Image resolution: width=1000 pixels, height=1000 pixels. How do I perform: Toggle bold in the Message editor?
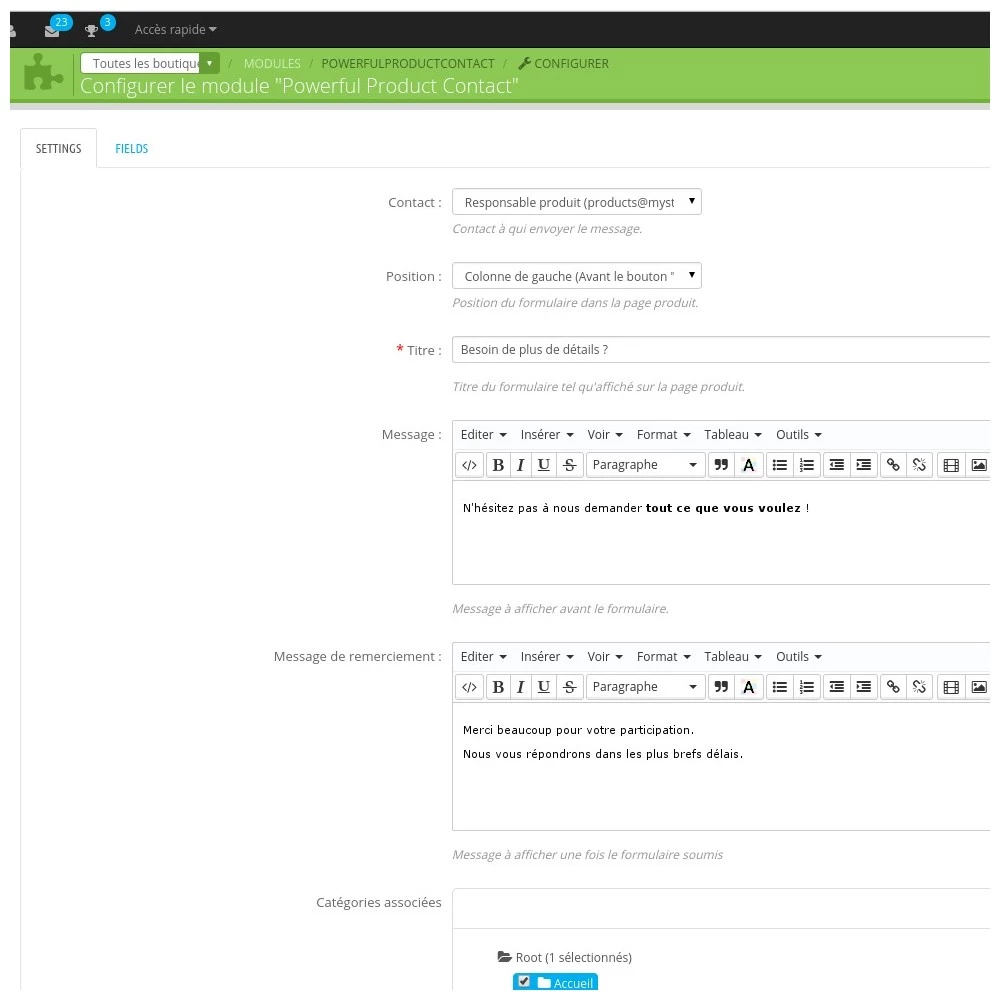click(498, 465)
